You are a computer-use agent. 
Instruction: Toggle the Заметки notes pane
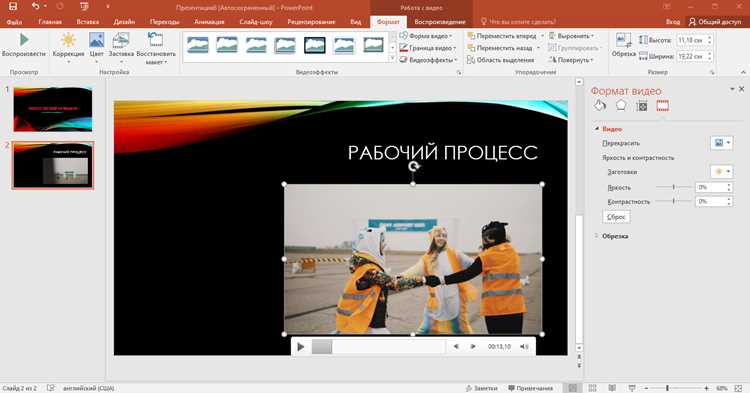tap(482, 388)
